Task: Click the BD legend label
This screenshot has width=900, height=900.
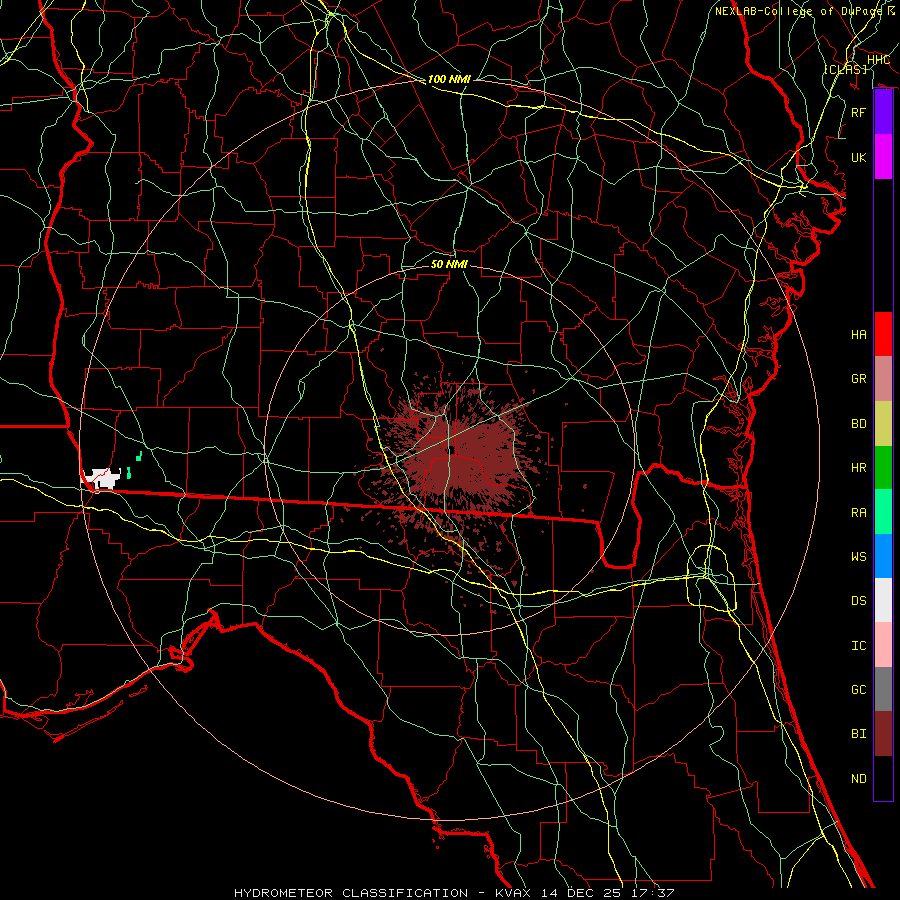Action: (x=859, y=424)
